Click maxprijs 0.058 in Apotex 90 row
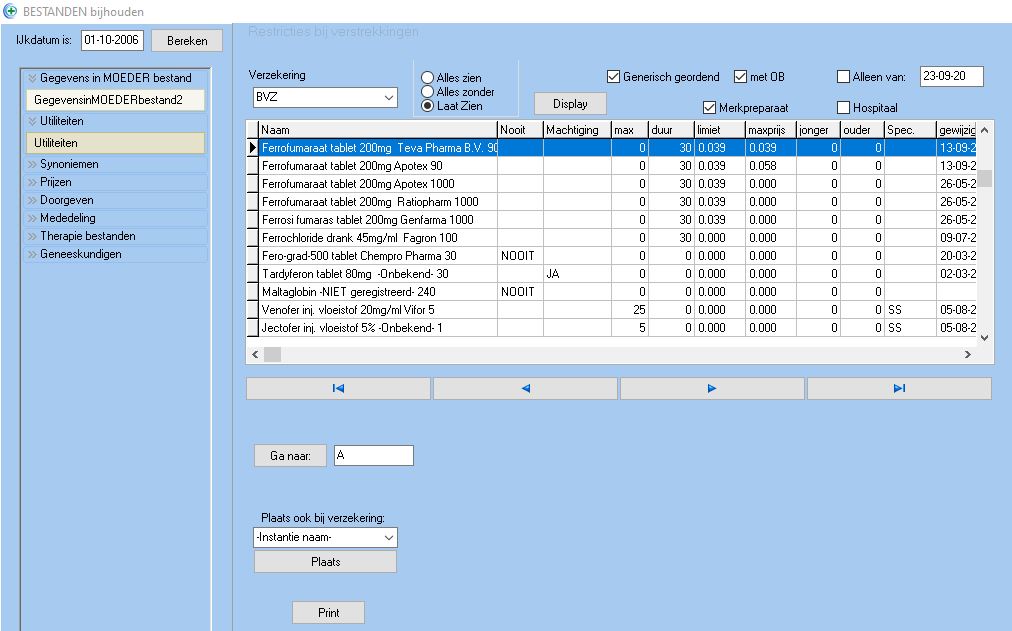Viewport: 1012px width, 631px height. coord(771,166)
